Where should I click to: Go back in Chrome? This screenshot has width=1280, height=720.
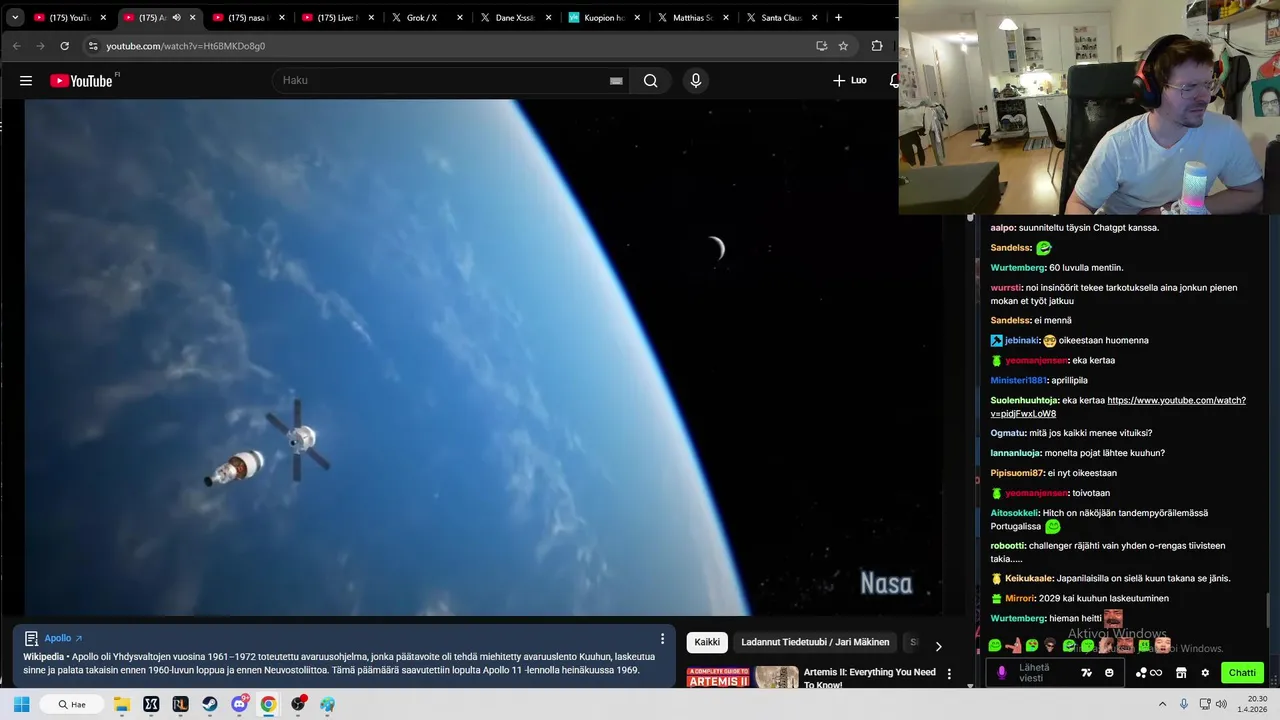16,46
